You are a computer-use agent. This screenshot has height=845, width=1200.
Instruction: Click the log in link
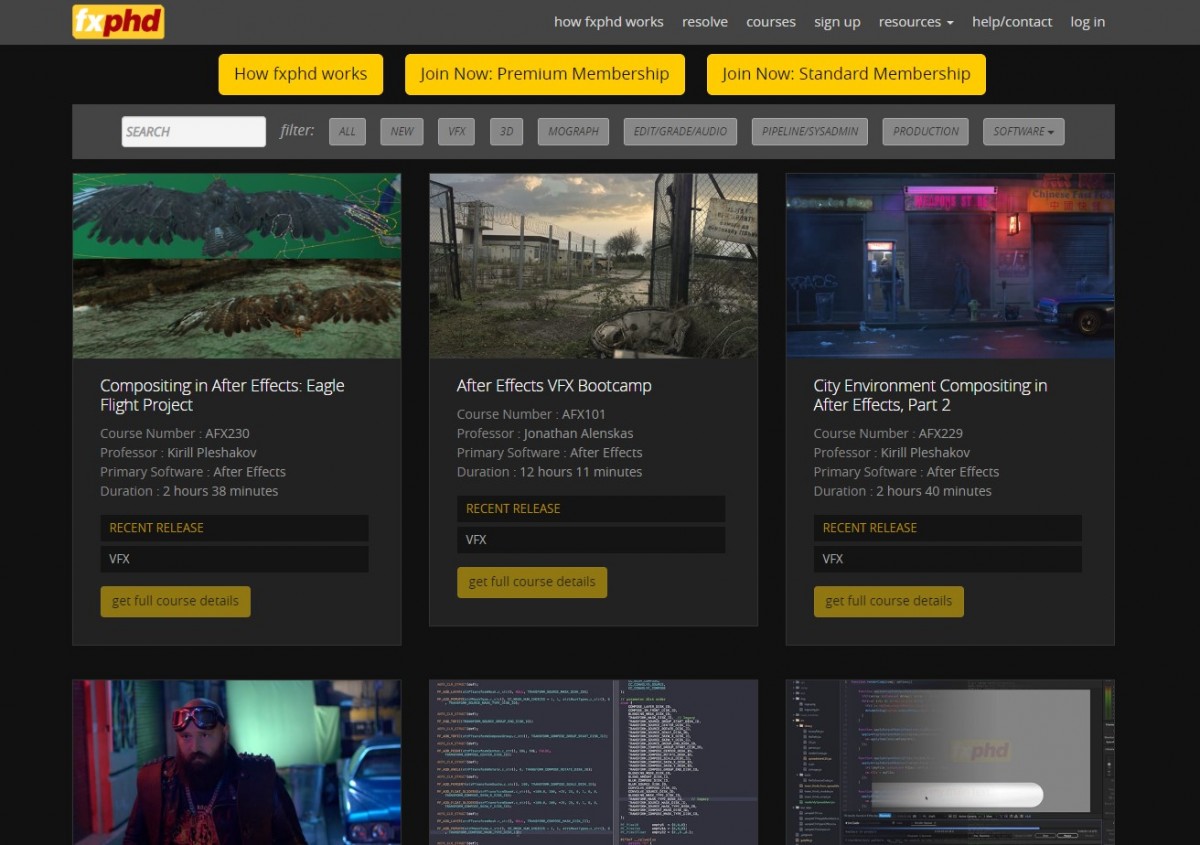tap(1088, 22)
